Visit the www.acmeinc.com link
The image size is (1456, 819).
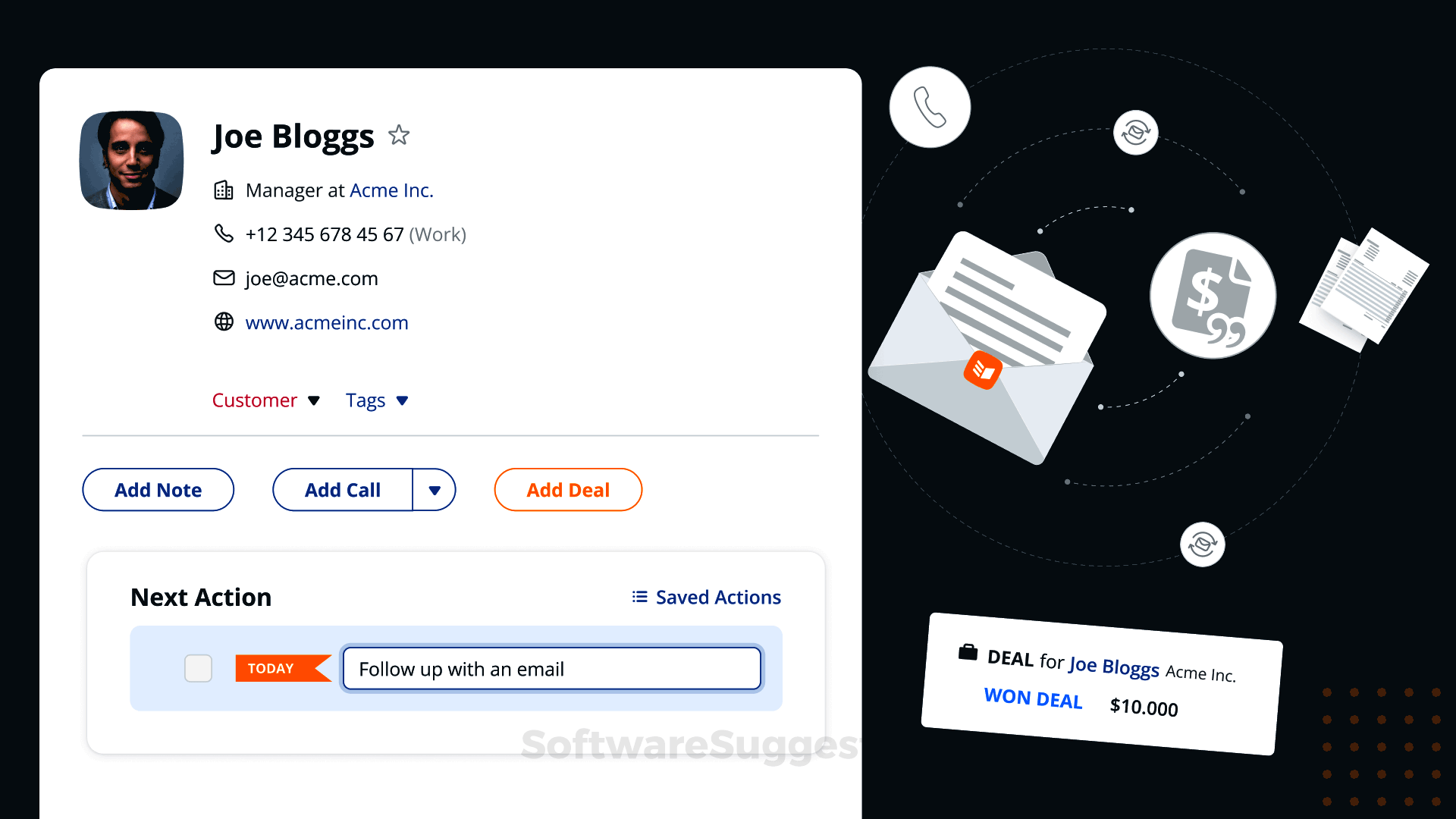[x=327, y=323]
